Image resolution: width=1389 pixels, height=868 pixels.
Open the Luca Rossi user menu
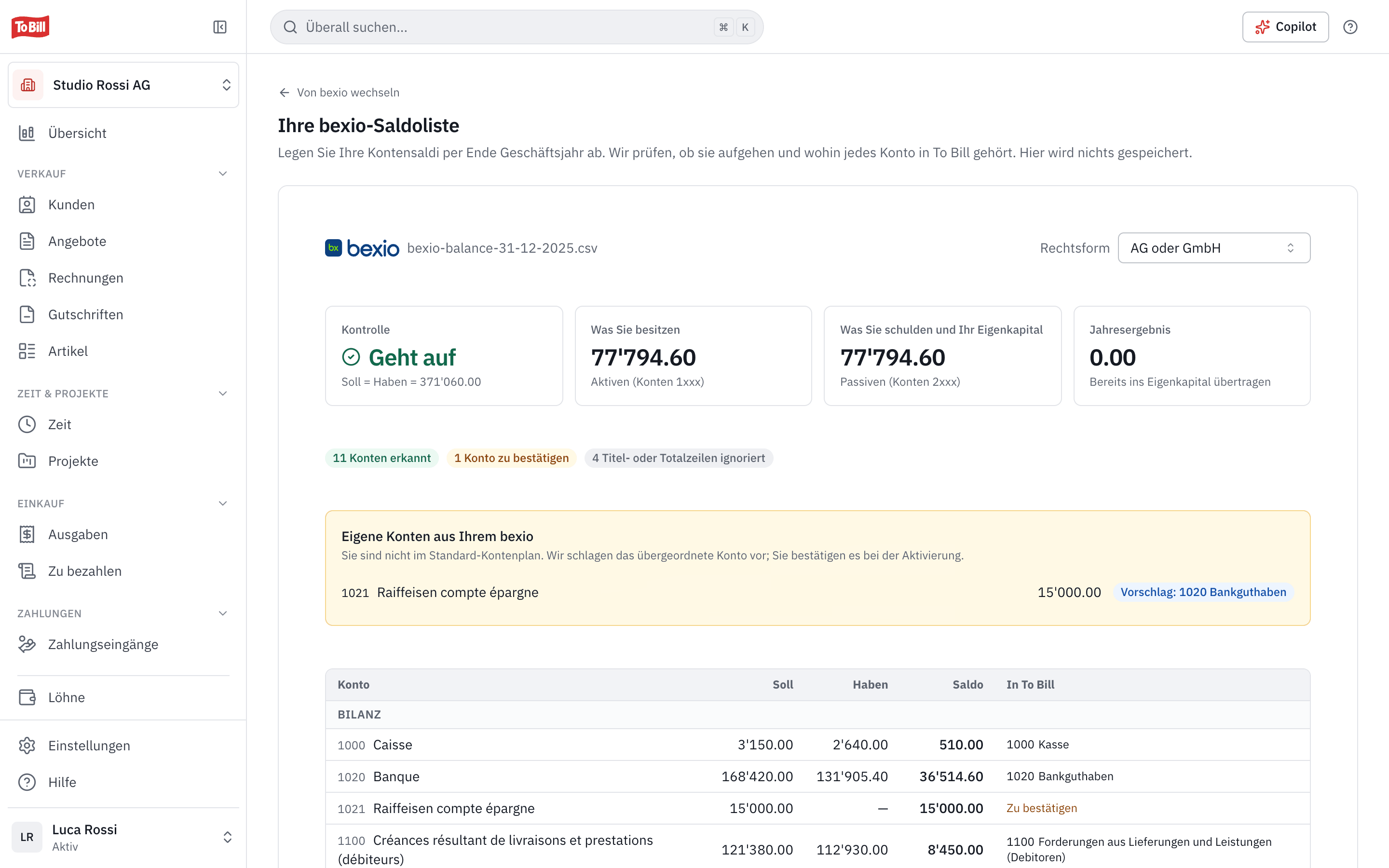[x=123, y=837]
